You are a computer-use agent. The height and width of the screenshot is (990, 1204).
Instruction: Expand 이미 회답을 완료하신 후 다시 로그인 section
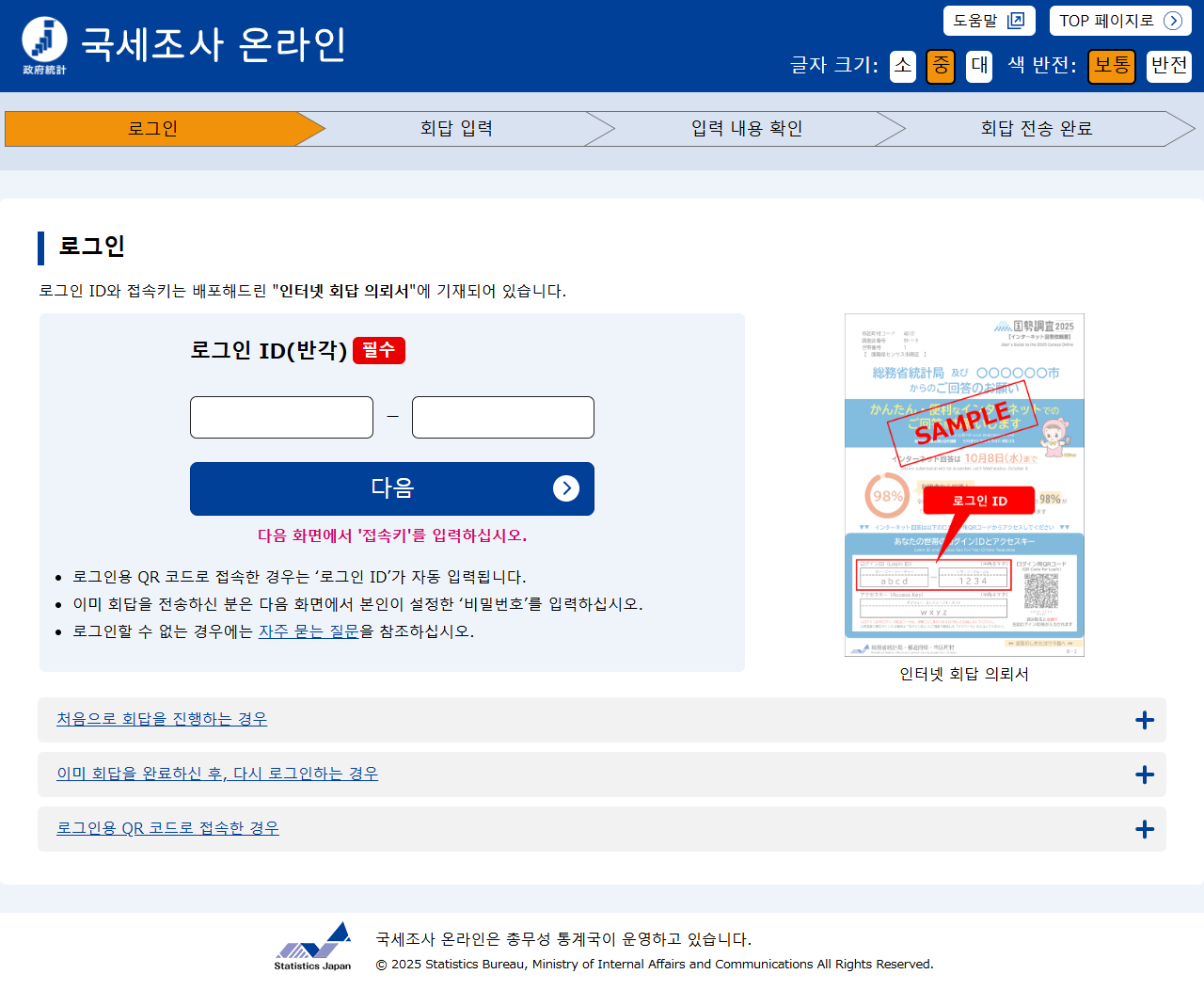tap(217, 774)
